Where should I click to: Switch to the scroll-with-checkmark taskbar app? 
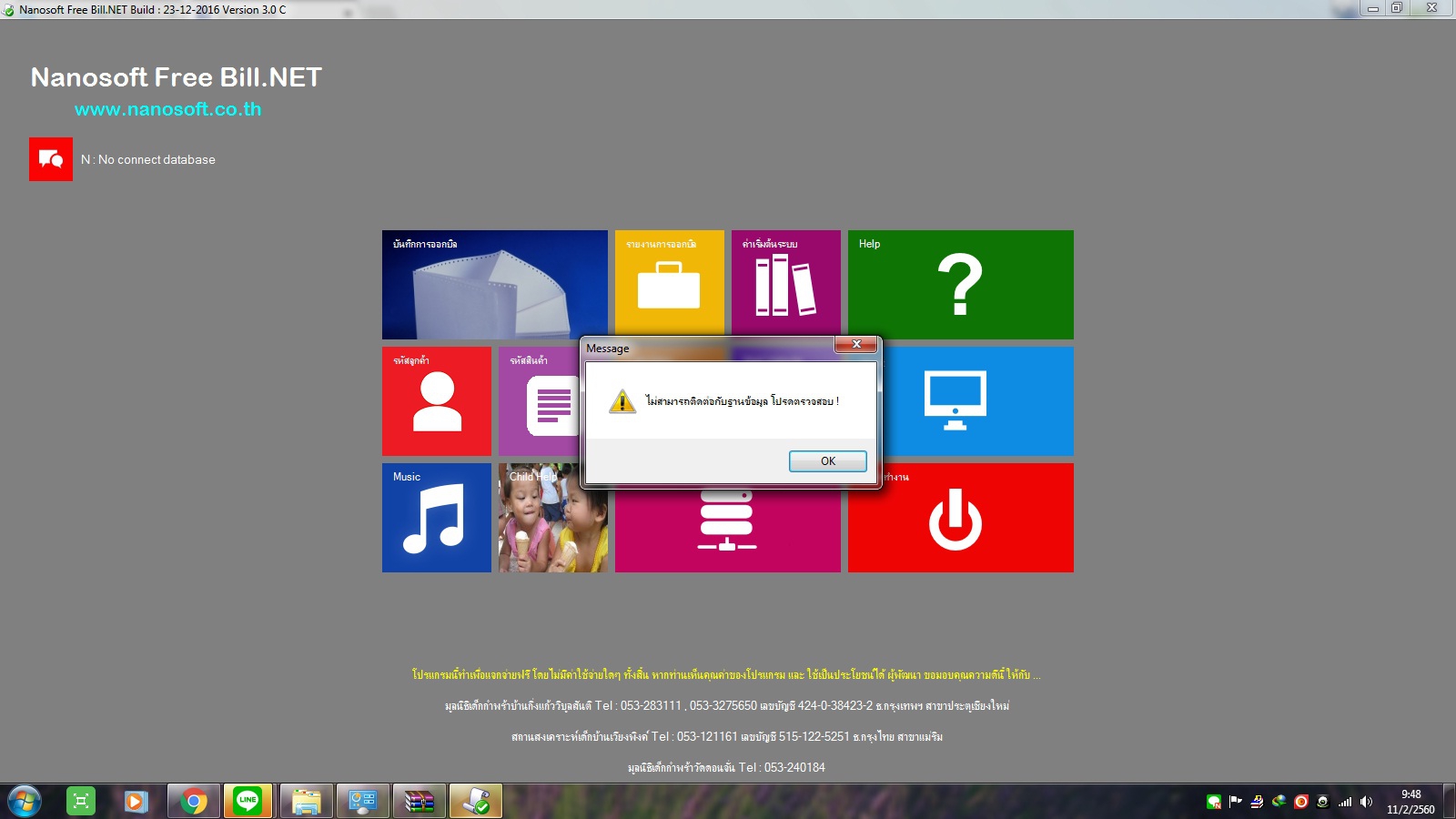(475, 802)
